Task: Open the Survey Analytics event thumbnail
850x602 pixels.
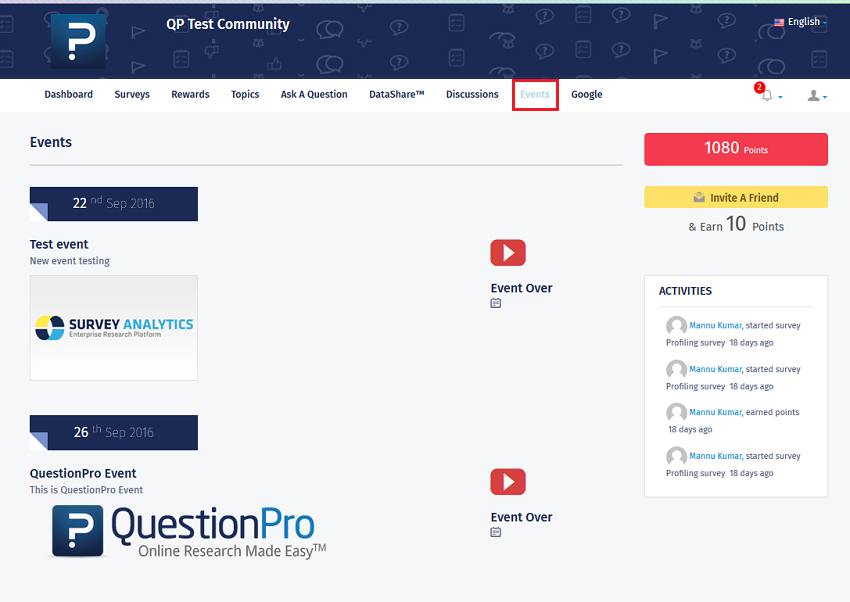Action: 114,328
